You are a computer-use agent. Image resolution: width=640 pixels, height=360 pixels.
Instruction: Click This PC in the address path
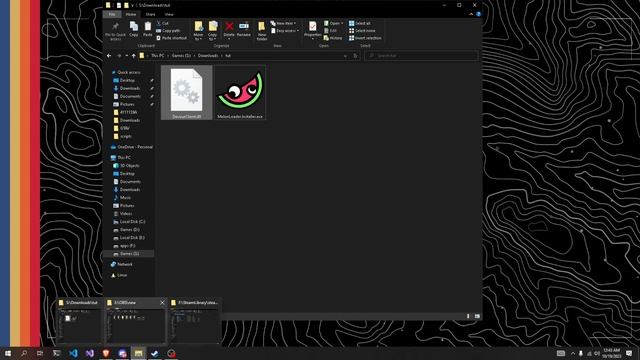(158, 56)
